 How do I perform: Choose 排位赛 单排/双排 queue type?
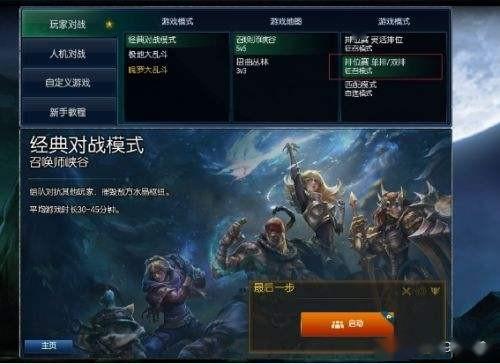386,66
